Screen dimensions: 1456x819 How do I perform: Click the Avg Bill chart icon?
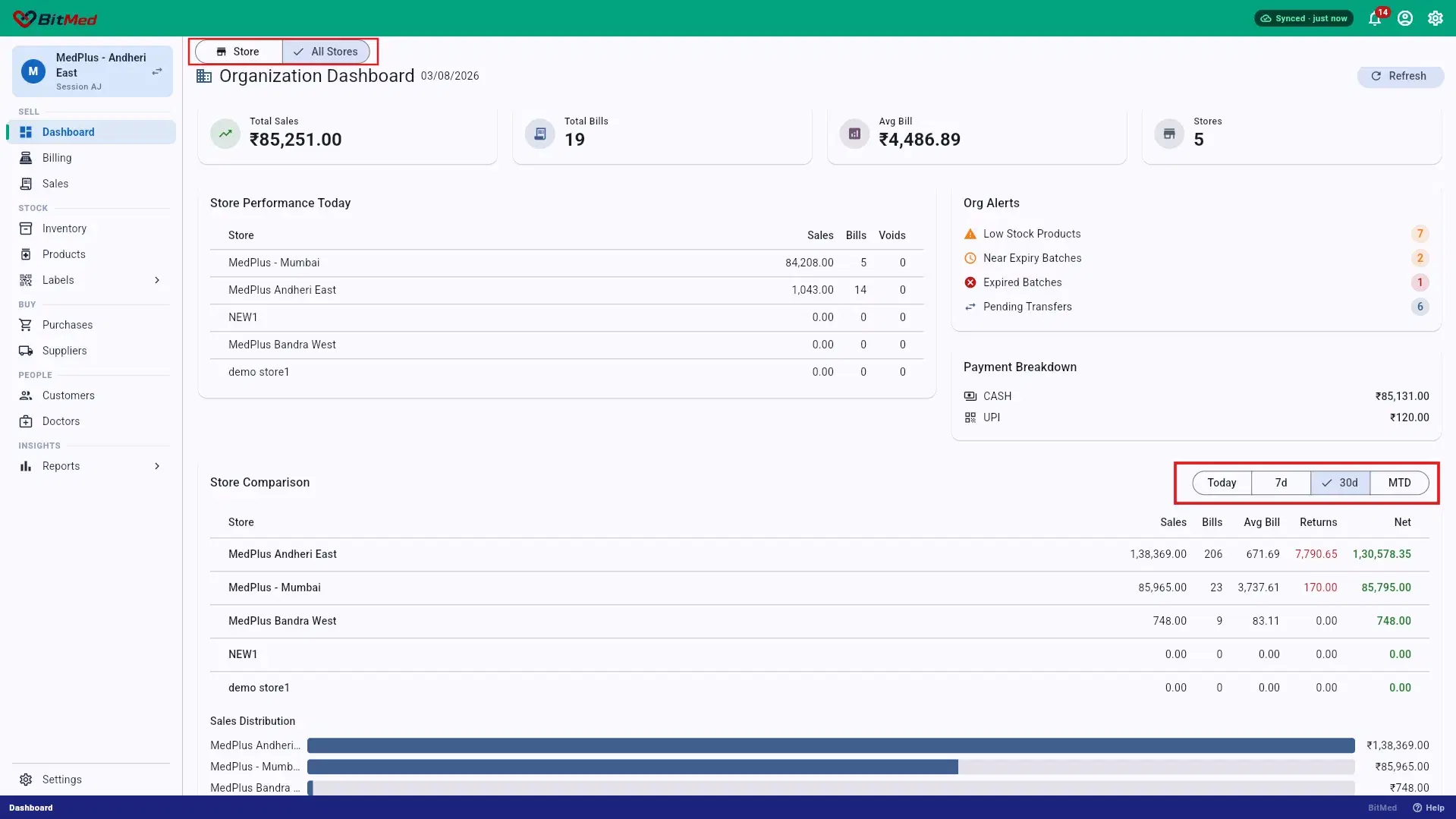[854, 134]
